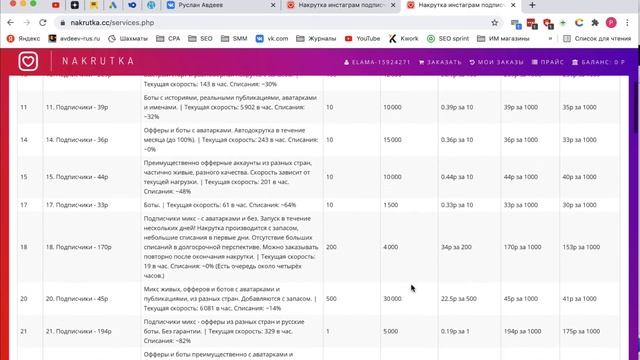Reload the nakrutka.cc page
This screenshot has width=640, height=360.
[43, 22]
